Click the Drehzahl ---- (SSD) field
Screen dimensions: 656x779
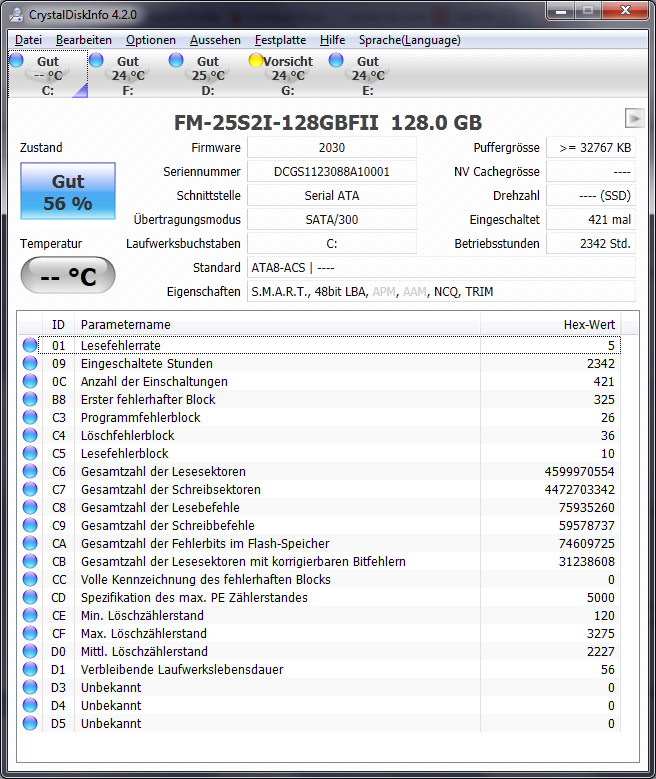591,196
